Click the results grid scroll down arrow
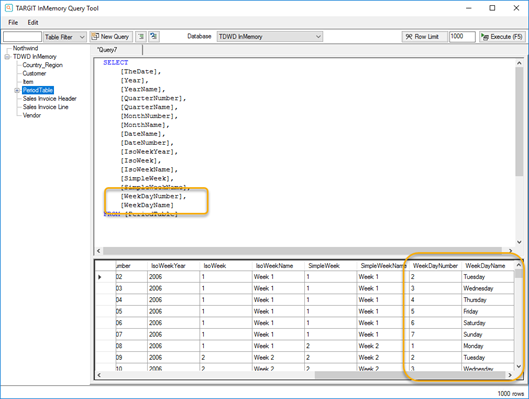Screen dimensions: 529x399 pyautogui.click(x=519, y=367)
